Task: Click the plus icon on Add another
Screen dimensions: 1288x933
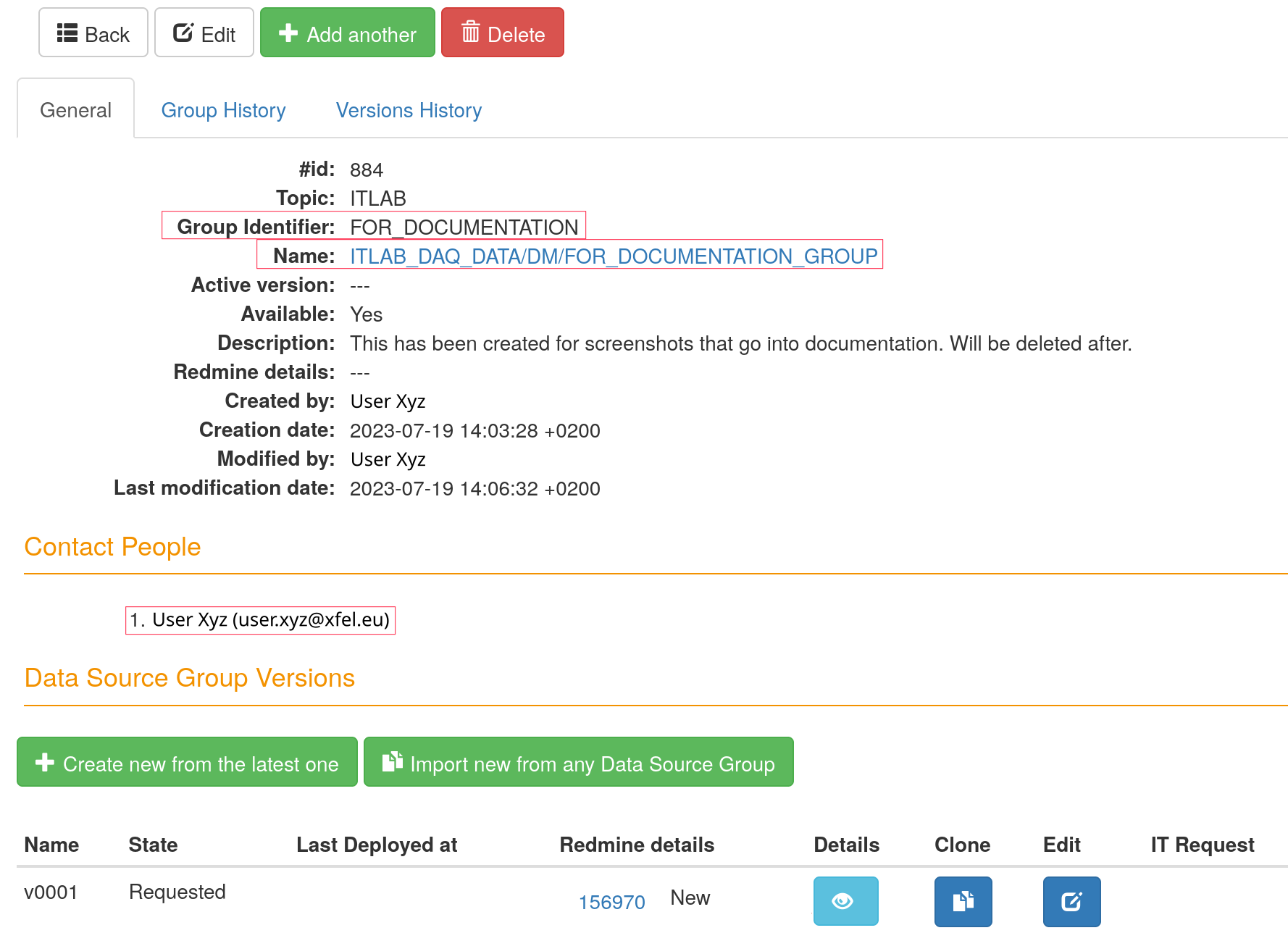Action: pyautogui.click(x=289, y=32)
